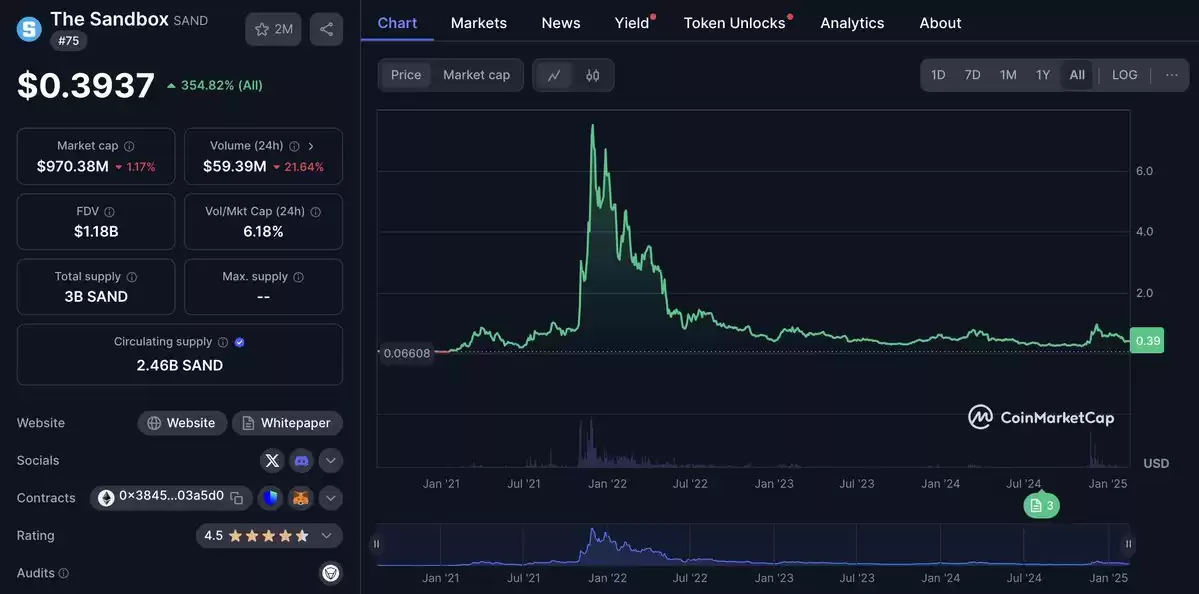
Task: Click the 3B SAND total supply value
Action: pos(96,297)
